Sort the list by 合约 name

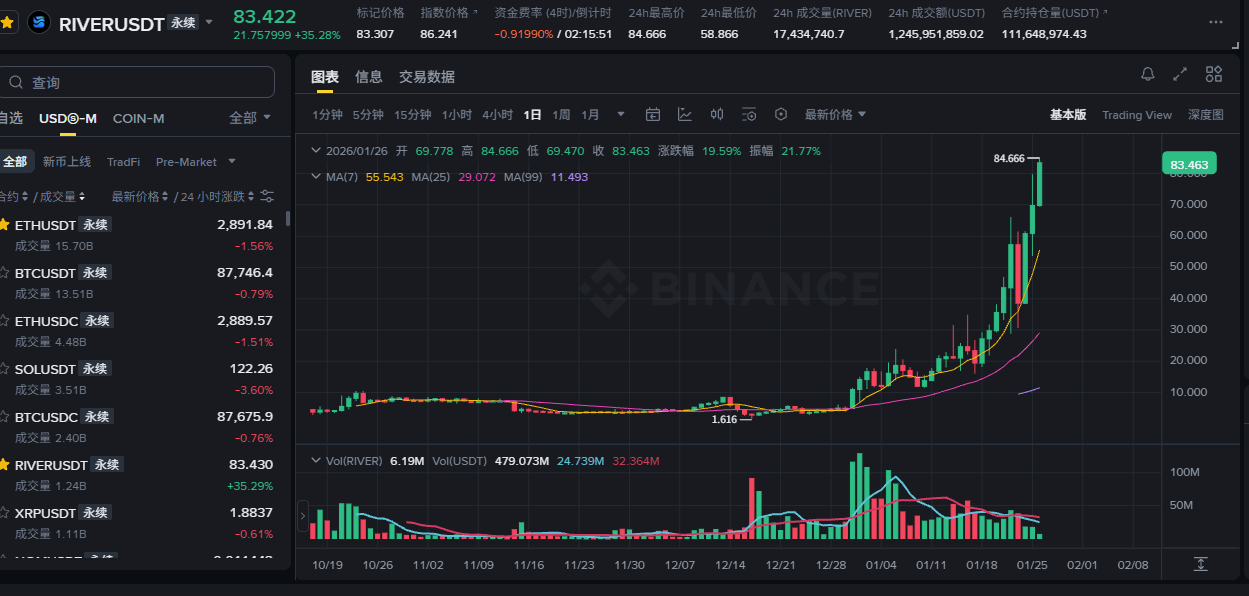coord(12,196)
